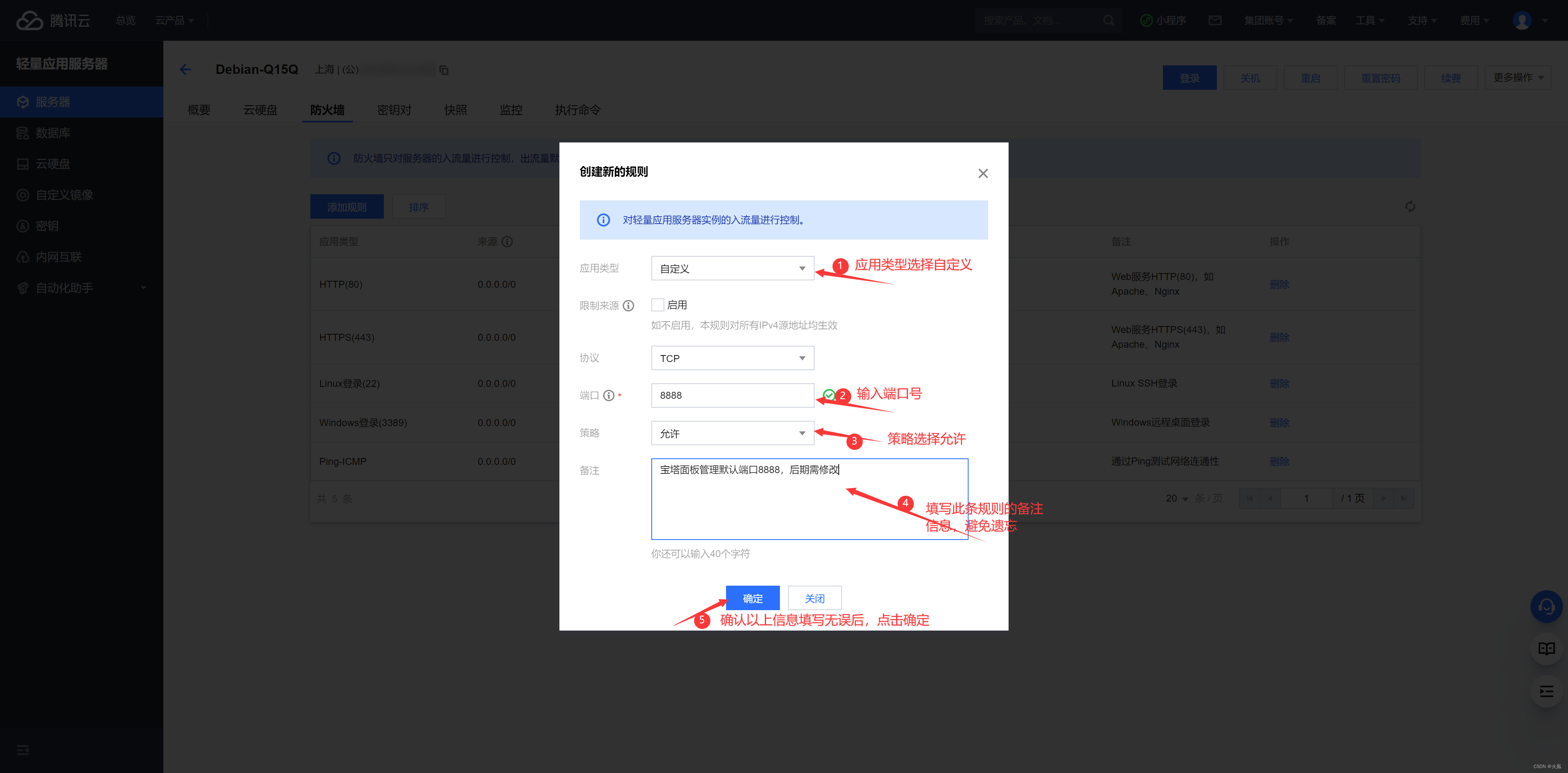The height and width of the screenshot is (773, 1568).
Task: Click the refresh icon above rules table
Action: point(1410,207)
